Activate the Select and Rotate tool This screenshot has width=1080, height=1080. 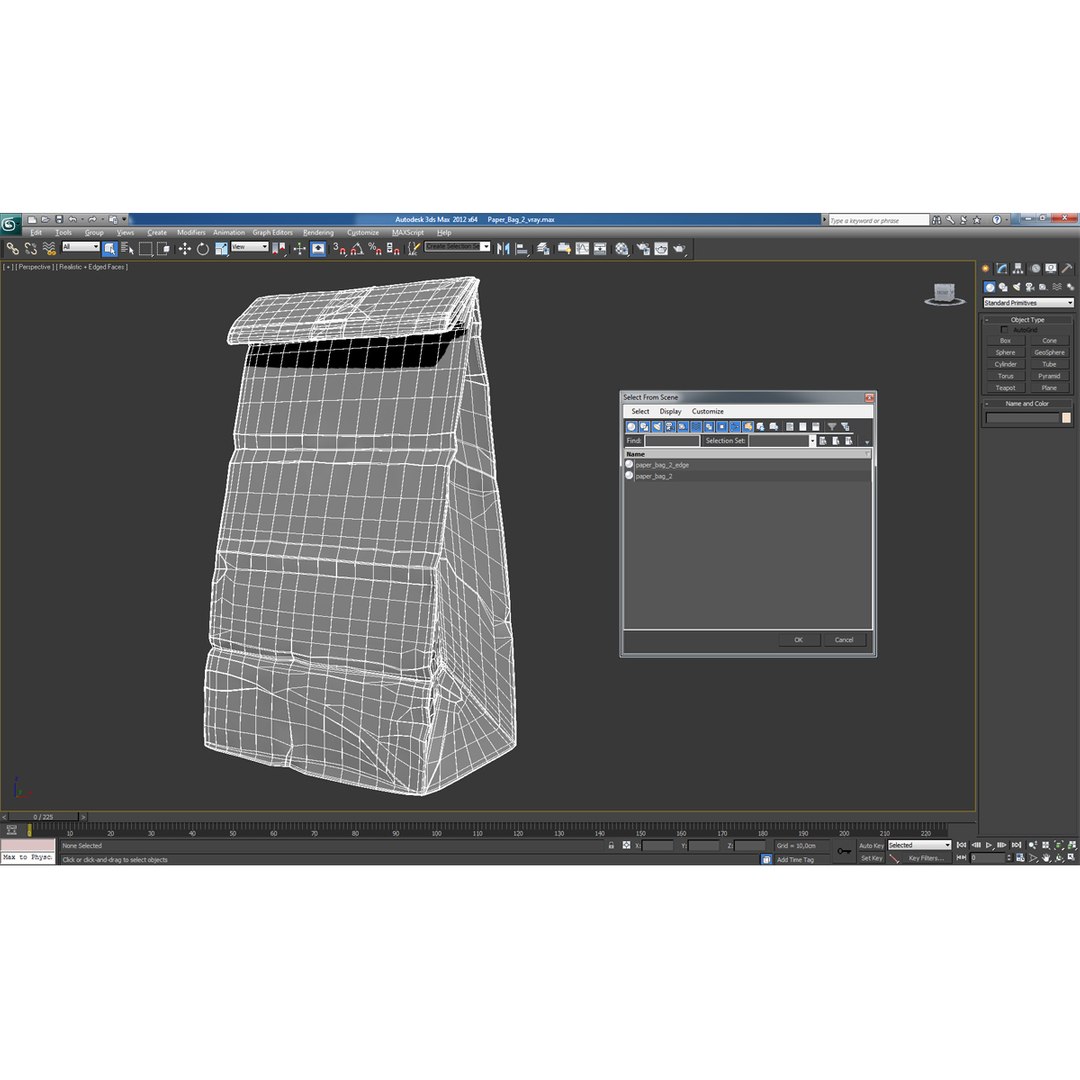[202, 249]
